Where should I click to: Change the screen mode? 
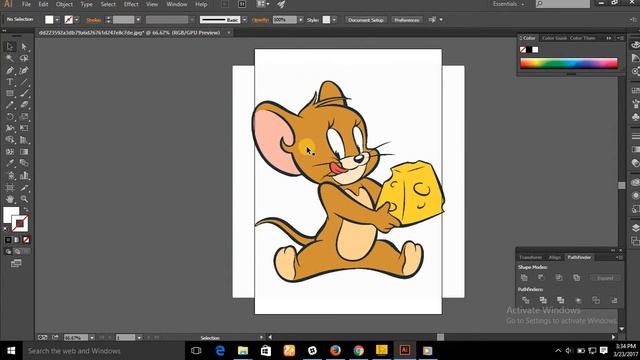(16, 264)
